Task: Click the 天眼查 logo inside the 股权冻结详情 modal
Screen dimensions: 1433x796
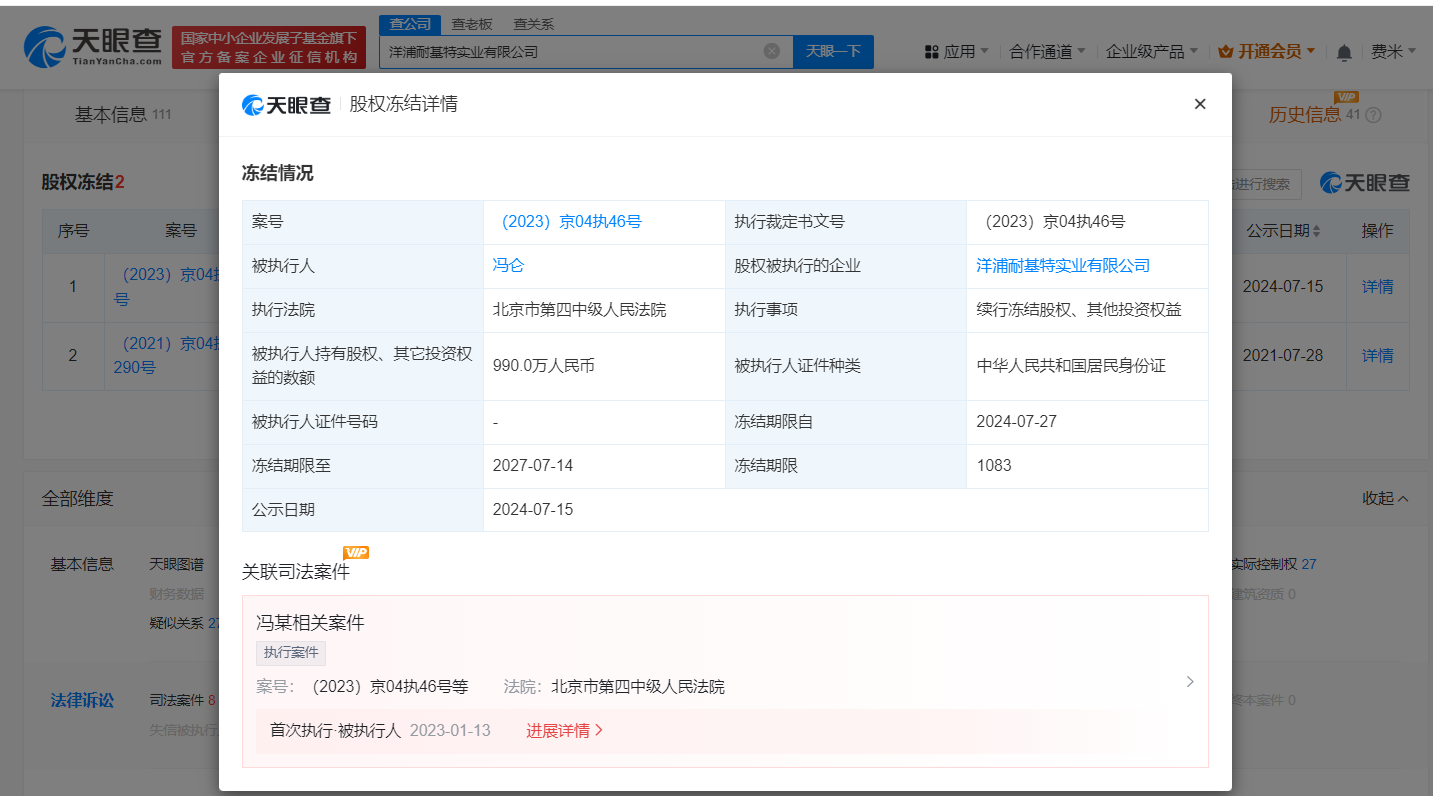Action: pos(286,104)
